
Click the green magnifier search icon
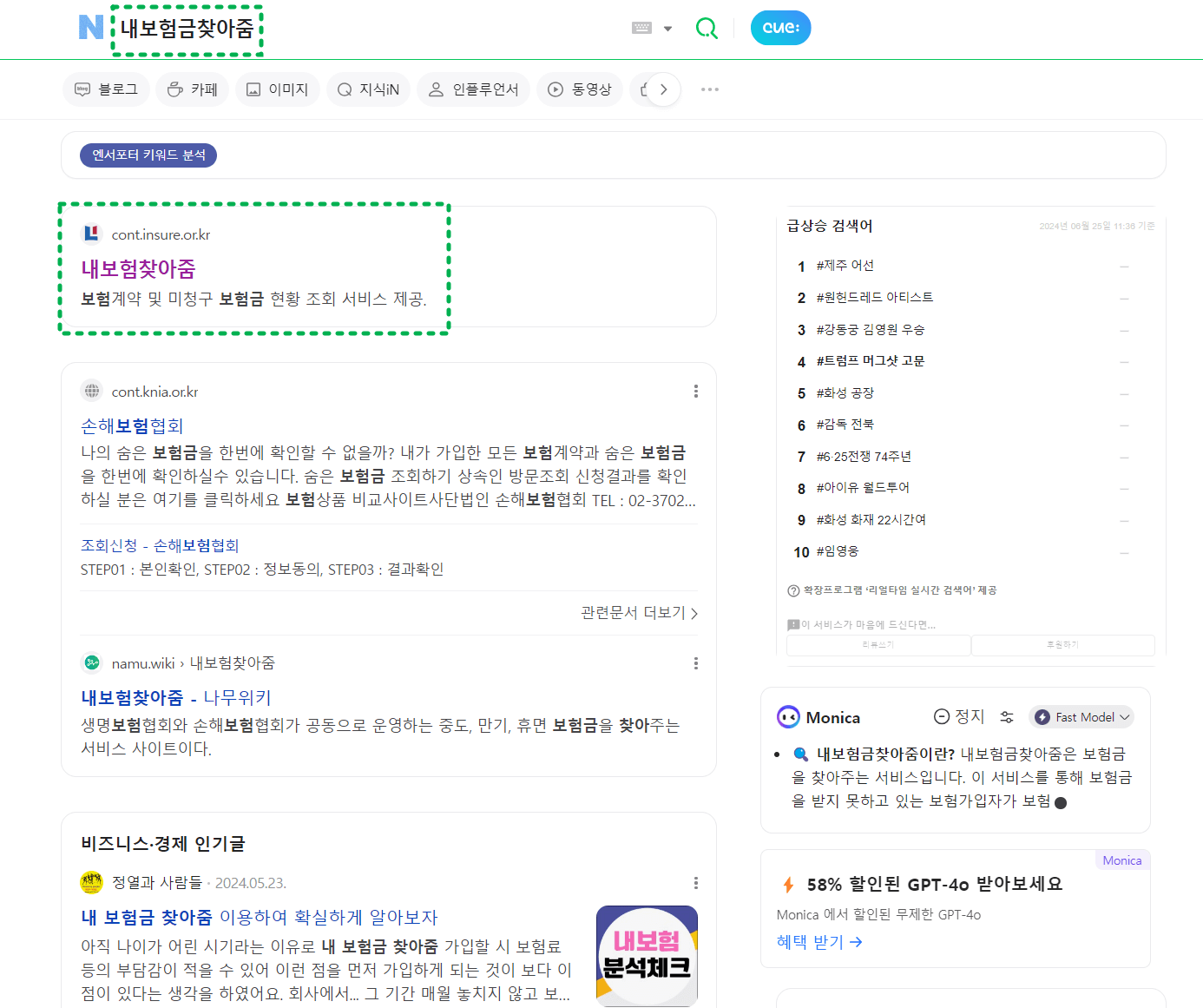707,28
